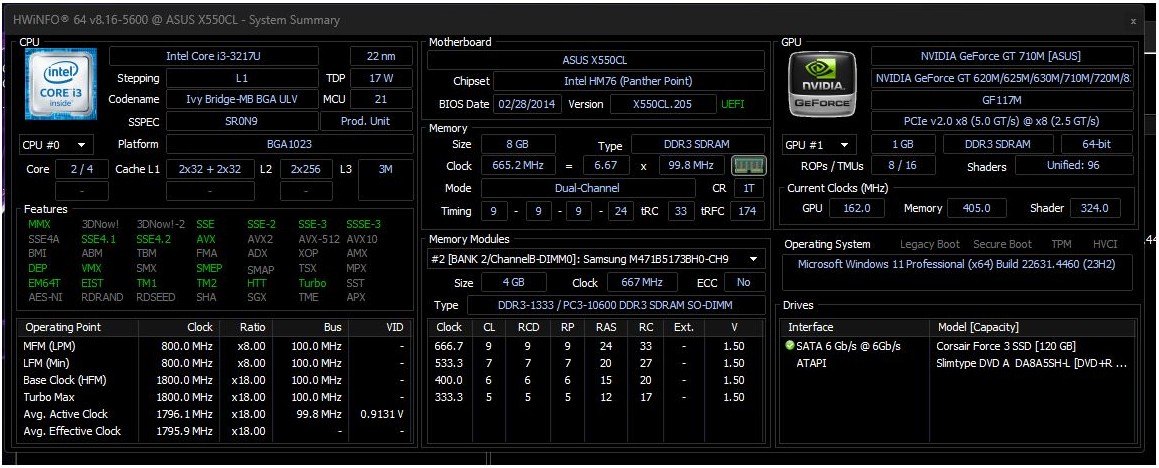Screen dimensions: 1159x468
Task: Select the Corsair Force 3 SSD drive row
Action: [958, 346]
